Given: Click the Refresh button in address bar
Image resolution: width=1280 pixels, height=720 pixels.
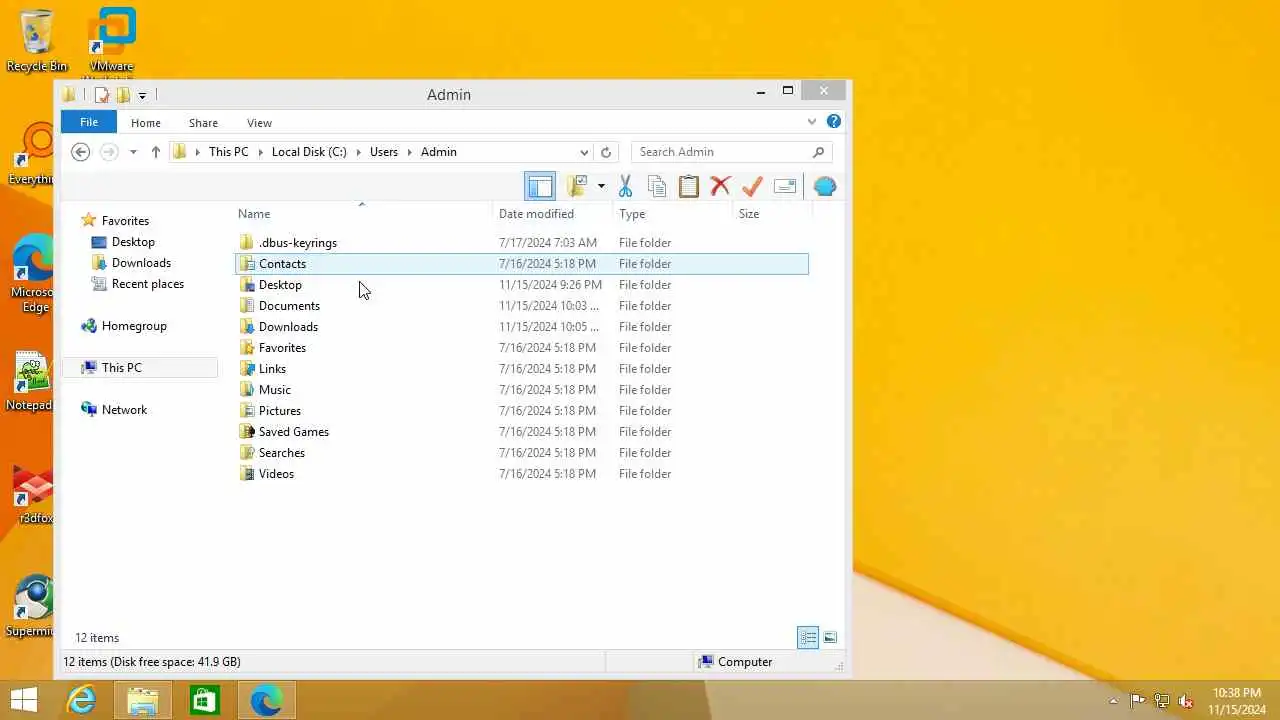Looking at the screenshot, I should coord(605,152).
